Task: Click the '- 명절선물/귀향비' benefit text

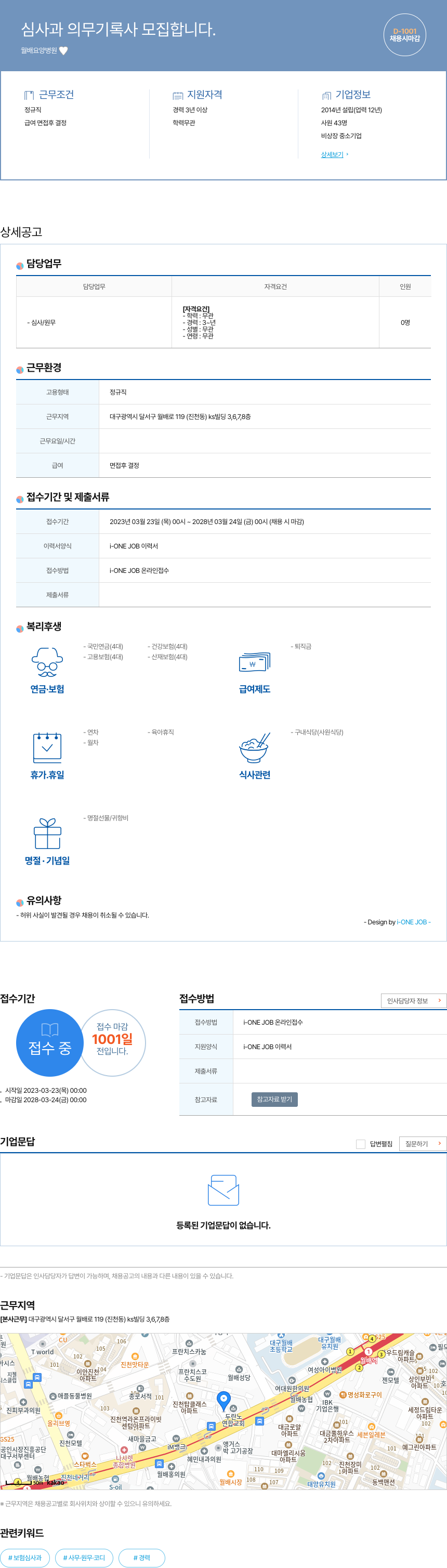Action: pyautogui.click(x=106, y=818)
